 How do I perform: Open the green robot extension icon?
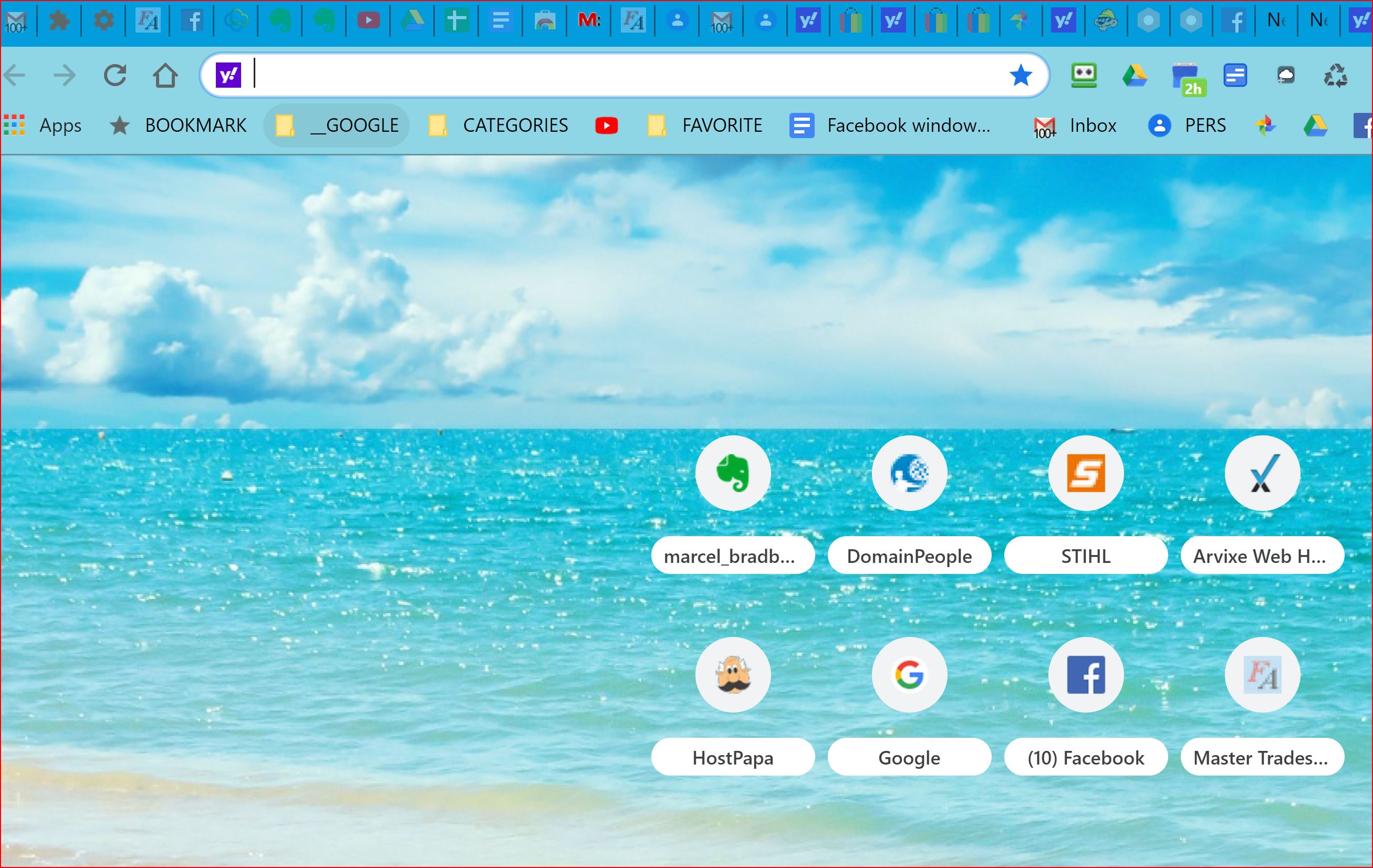tap(1084, 75)
